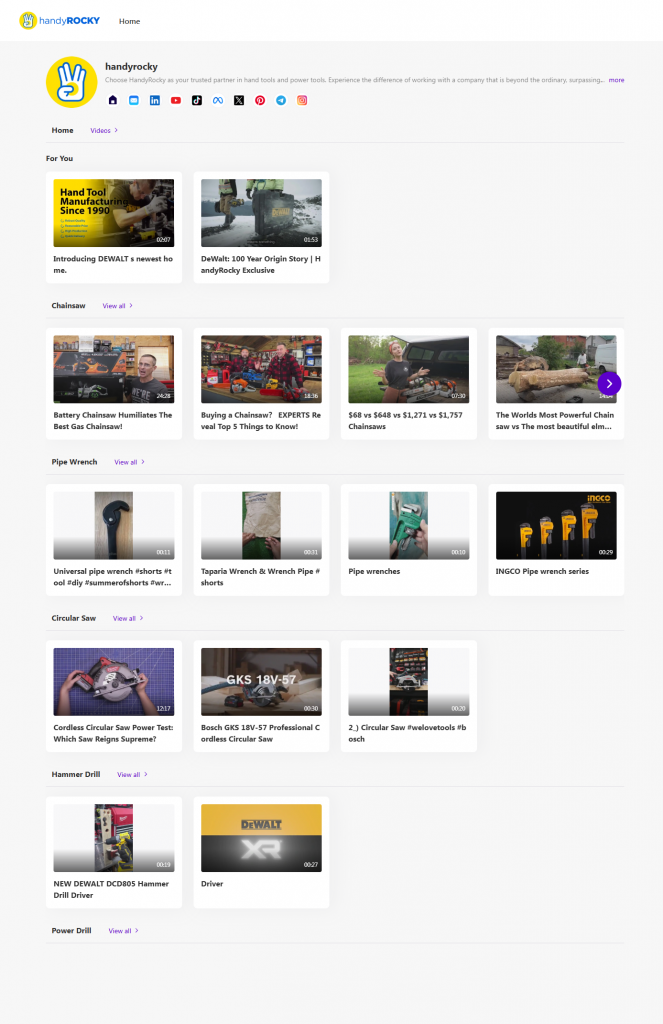
Task: Click the 'Circular Saw' section heading
Action: click(x=74, y=618)
